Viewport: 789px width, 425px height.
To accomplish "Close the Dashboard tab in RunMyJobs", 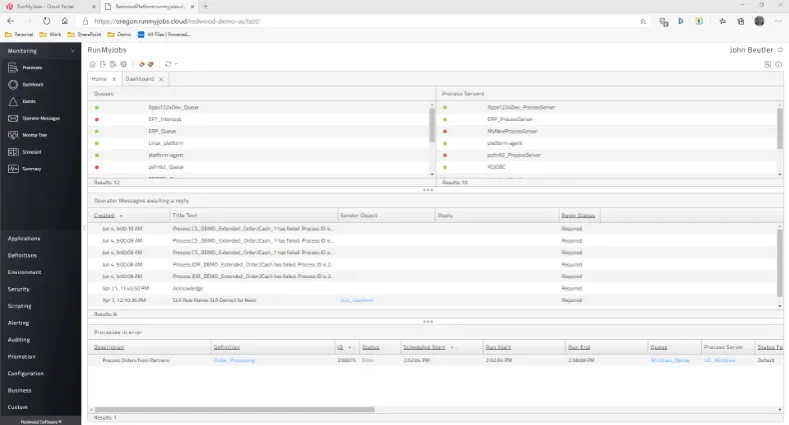I will coord(161,79).
